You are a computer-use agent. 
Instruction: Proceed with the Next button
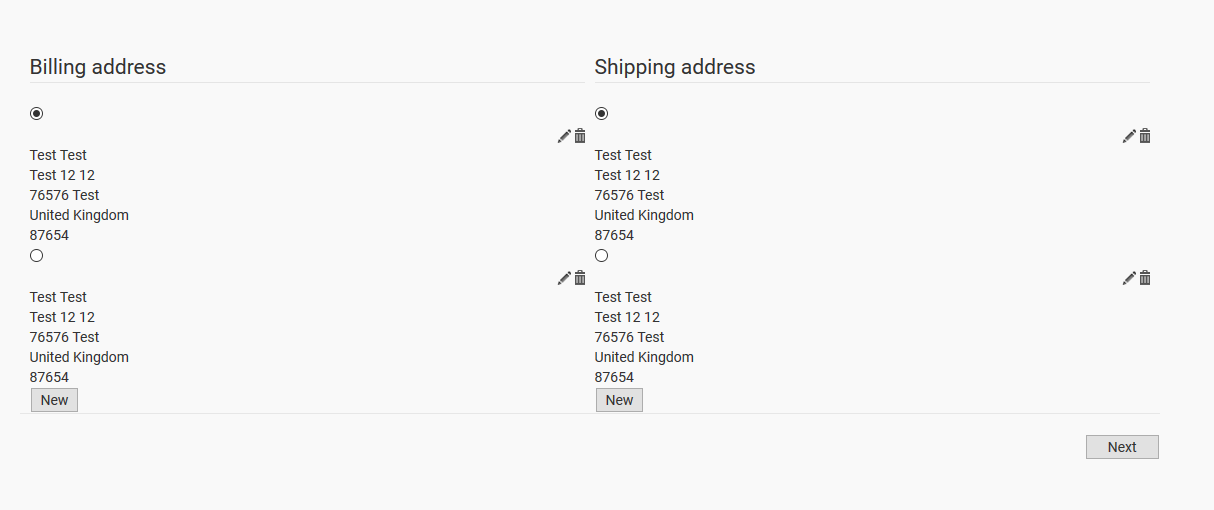click(x=1122, y=447)
